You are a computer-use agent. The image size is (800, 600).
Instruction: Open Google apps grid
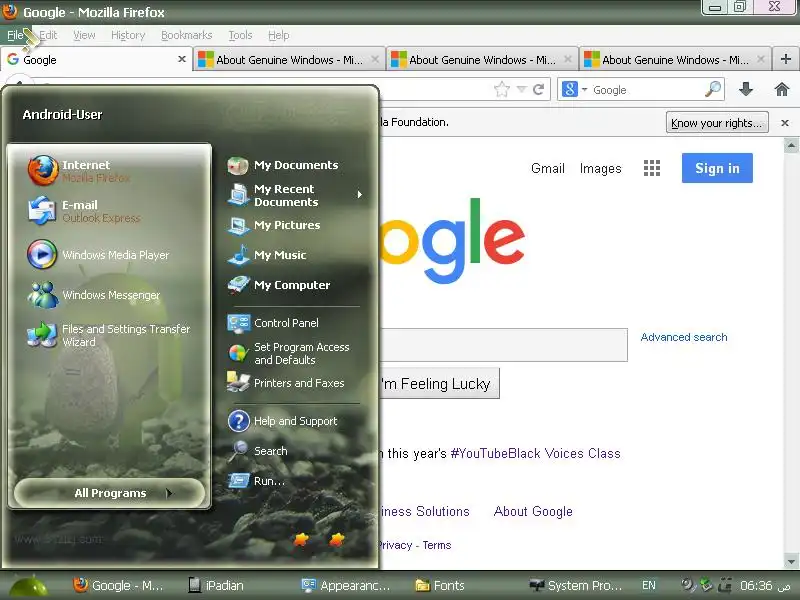652,168
